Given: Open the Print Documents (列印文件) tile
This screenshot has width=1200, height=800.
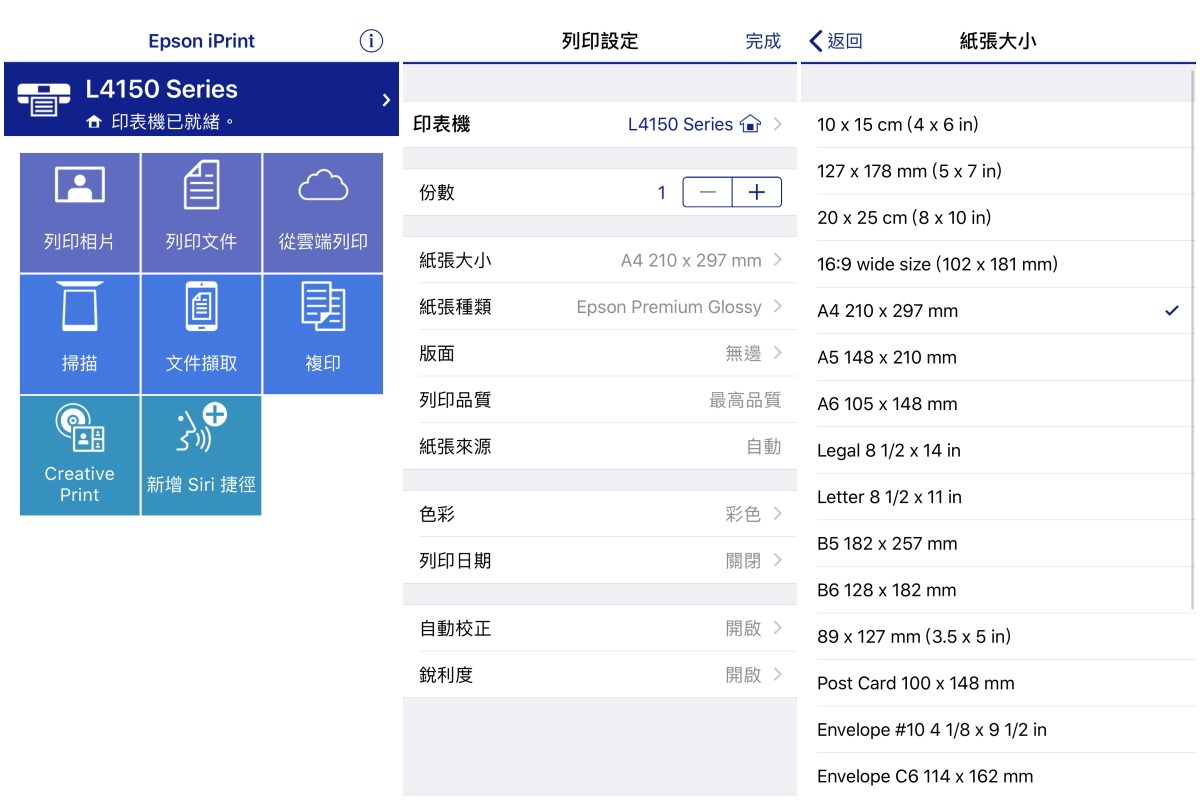Looking at the screenshot, I should [201, 212].
